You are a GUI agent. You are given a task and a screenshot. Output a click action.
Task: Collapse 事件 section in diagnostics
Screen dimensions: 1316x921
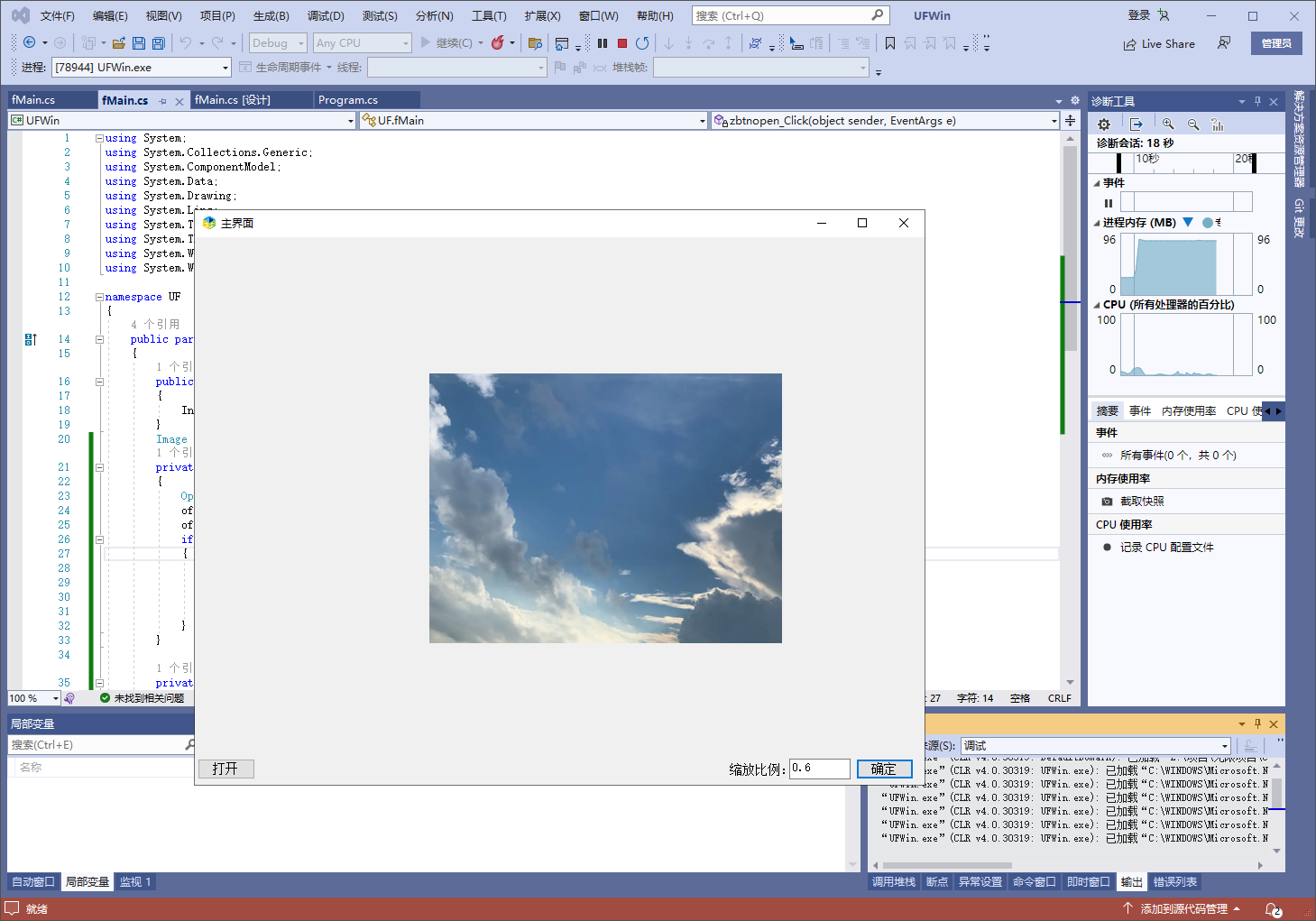tap(1097, 183)
